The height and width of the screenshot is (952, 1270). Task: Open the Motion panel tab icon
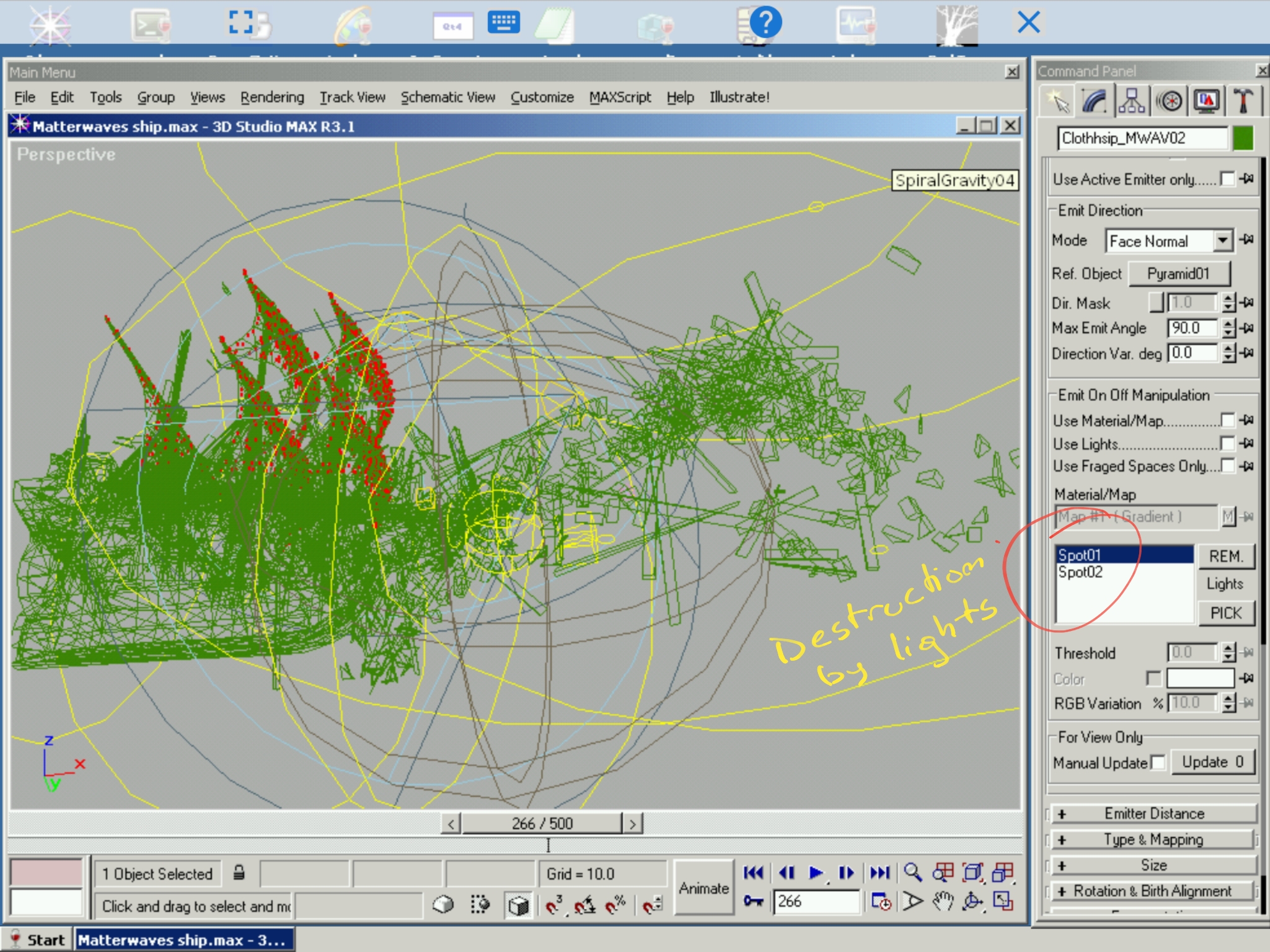click(1170, 101)
